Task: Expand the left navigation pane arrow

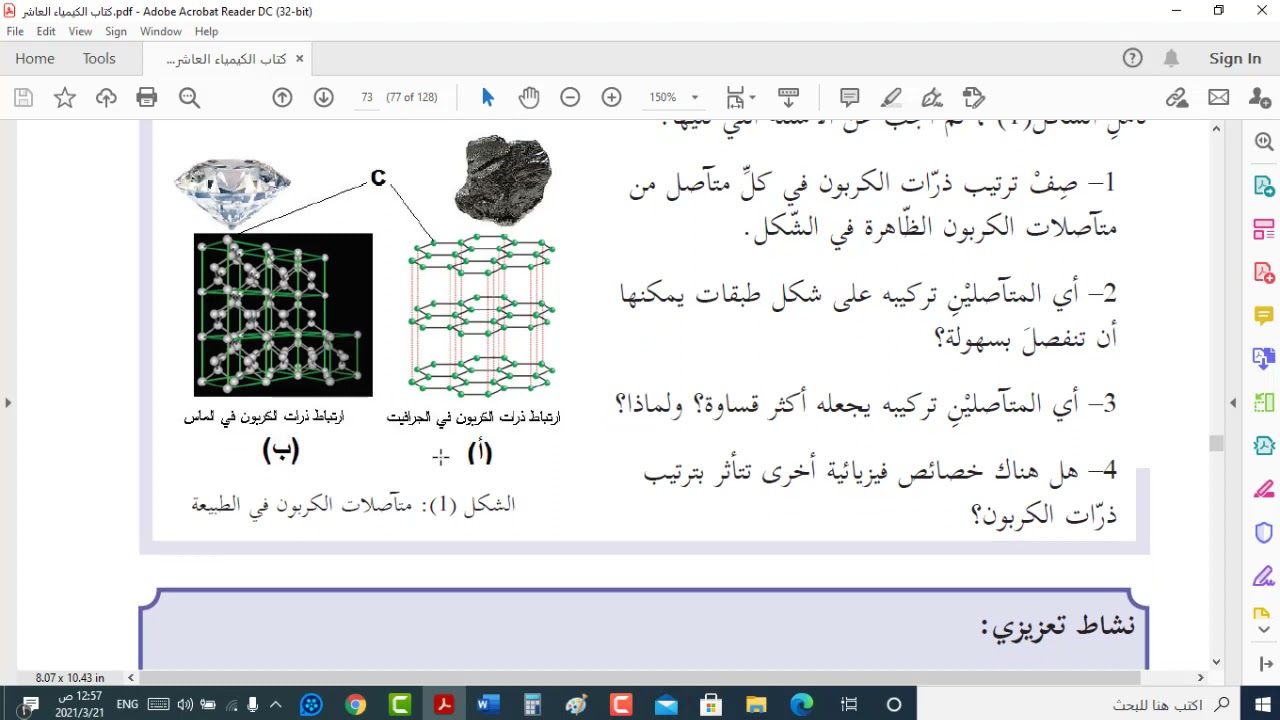Action: click(x=8, y=403)
